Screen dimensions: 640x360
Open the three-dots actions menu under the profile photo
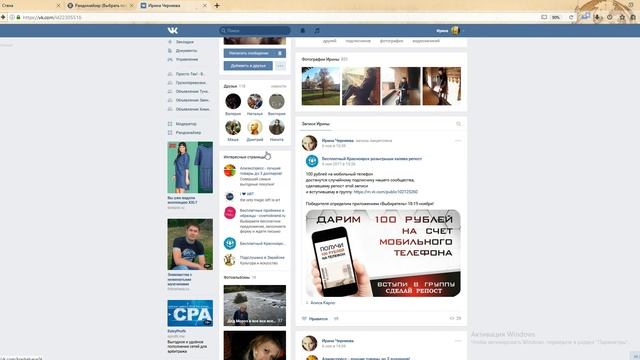pyautogui.click(x=280, y=66)
